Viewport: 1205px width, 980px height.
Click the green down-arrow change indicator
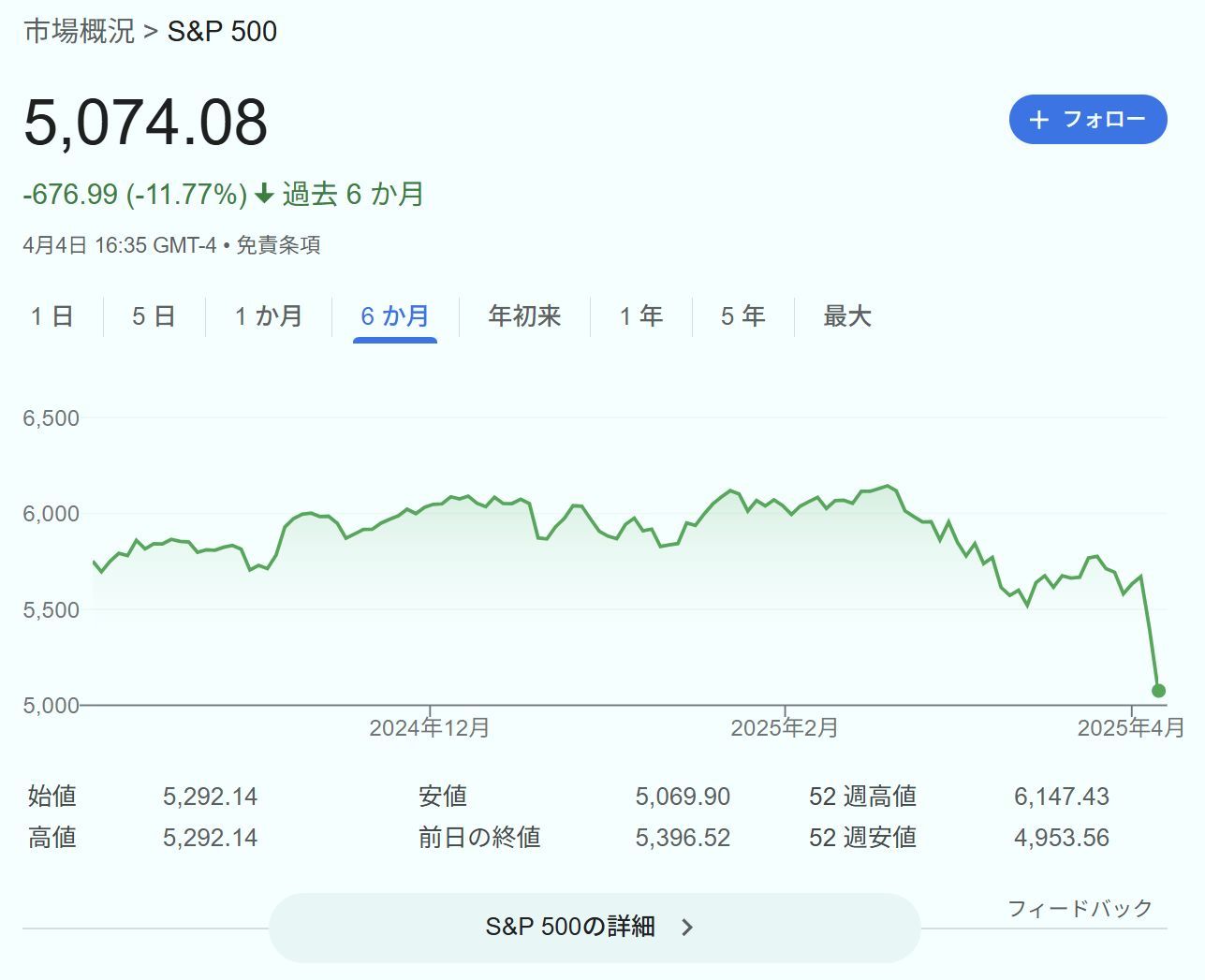point(265,194)
